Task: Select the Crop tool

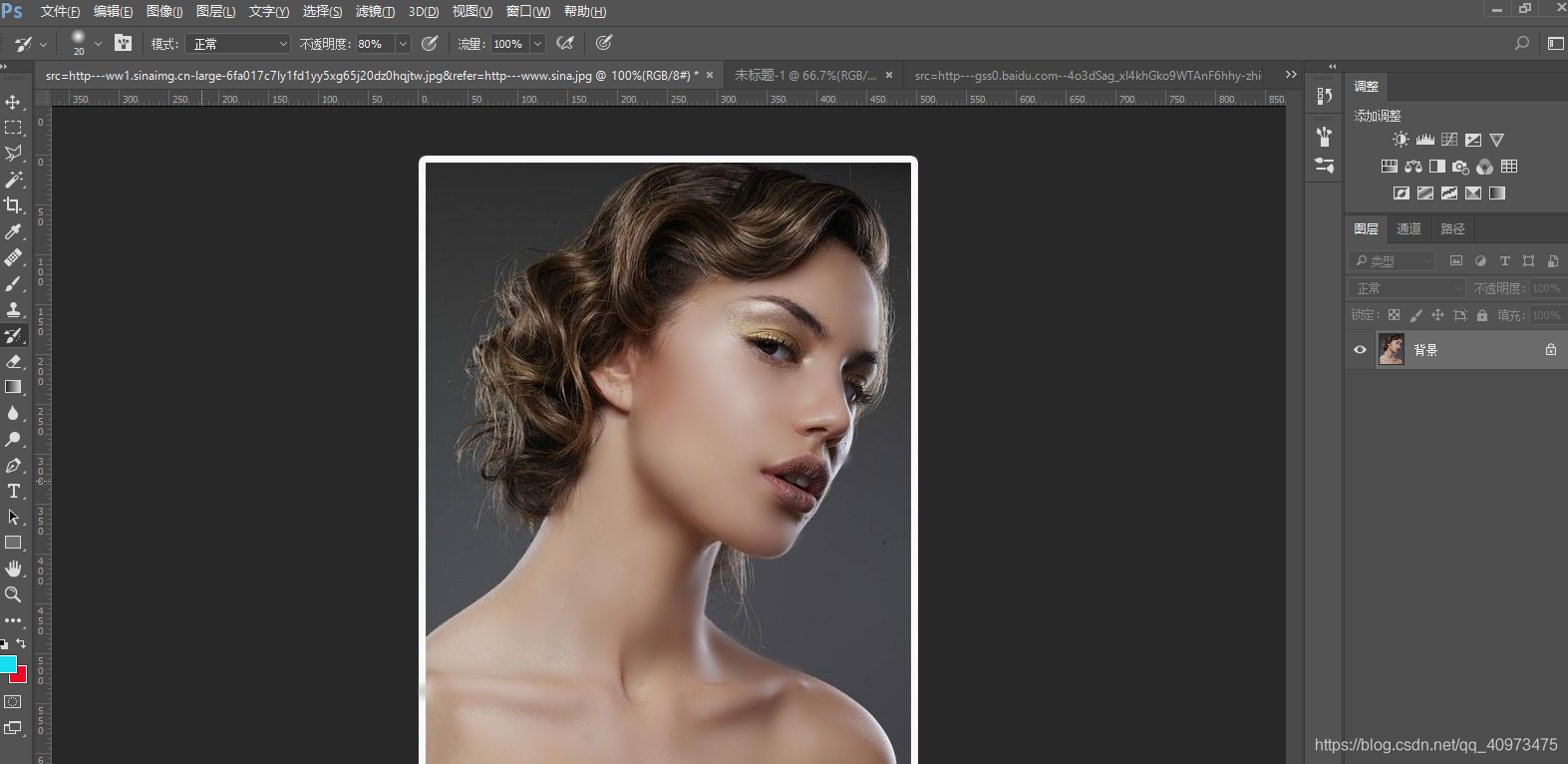Action: pyautogui.click(x=13, y=205)
